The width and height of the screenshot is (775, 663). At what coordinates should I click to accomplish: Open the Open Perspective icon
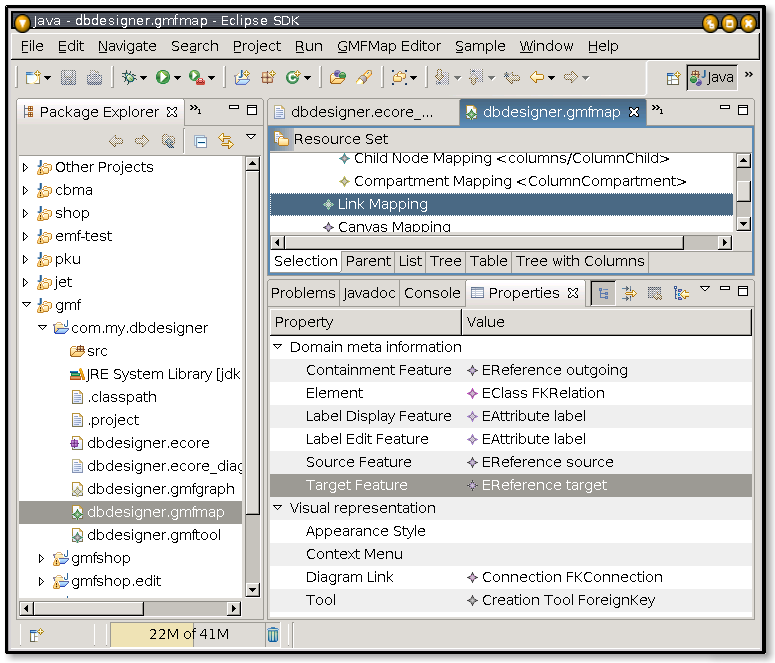(x=674, y=77)
